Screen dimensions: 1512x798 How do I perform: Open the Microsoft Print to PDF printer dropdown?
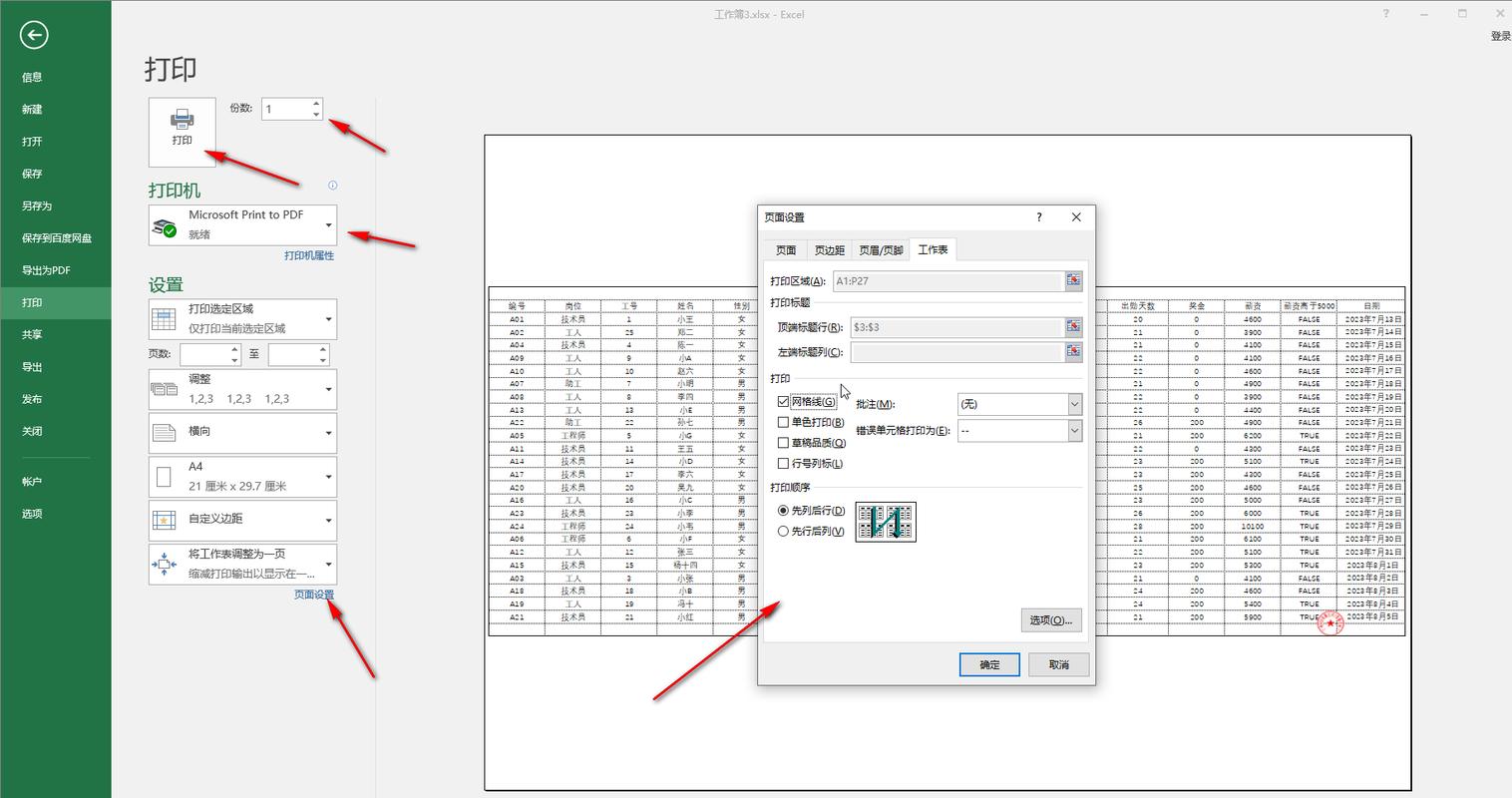[x=242, y=224]
